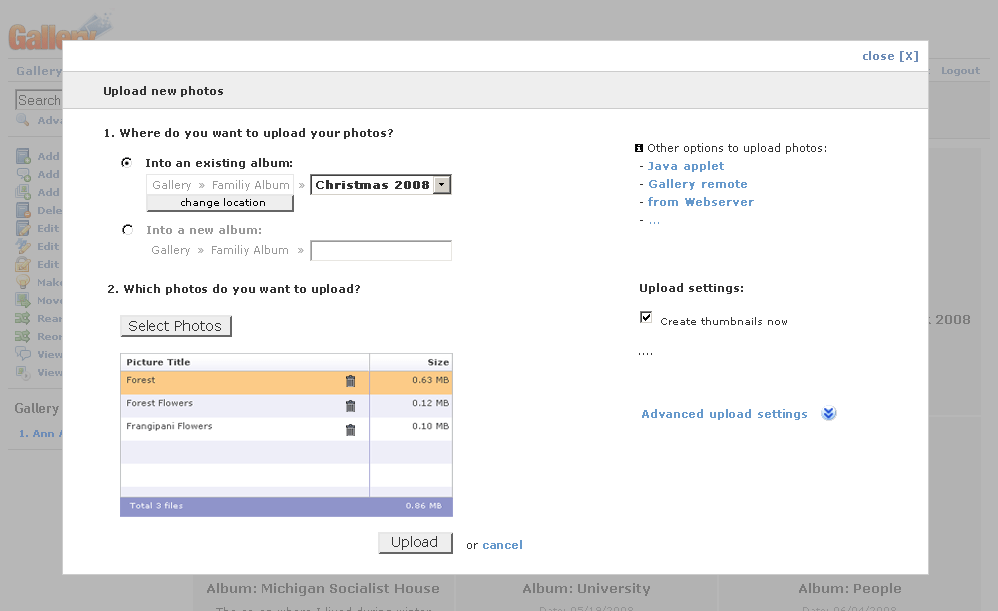The image size is (998, 611).
Task: Choose the Gallery remote upload link
Action: tap(697, 184)
